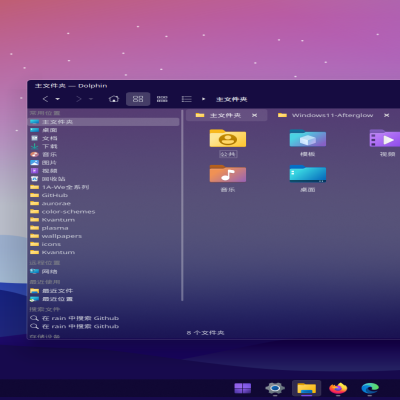Open the back history dropdown arrow
This screenshot has height=400, width=400.
pyautogui.click(x=58, y=99)
